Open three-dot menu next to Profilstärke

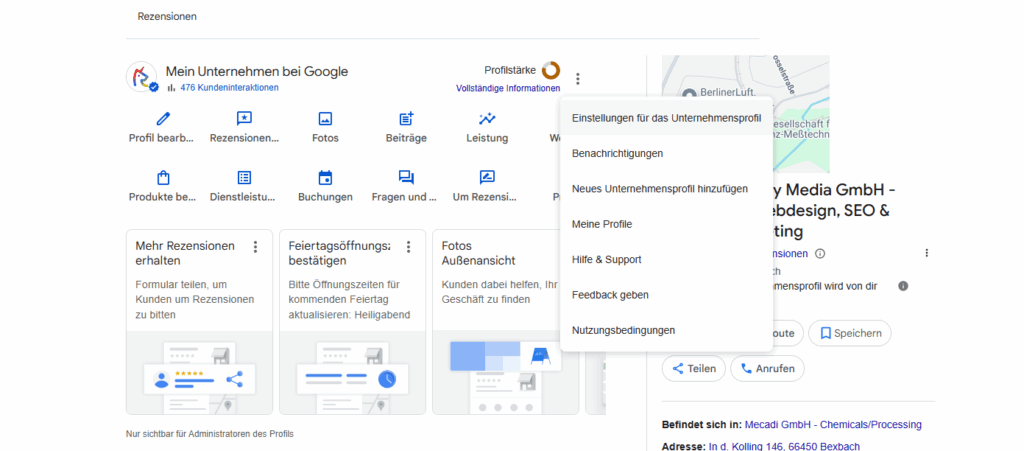578,78
